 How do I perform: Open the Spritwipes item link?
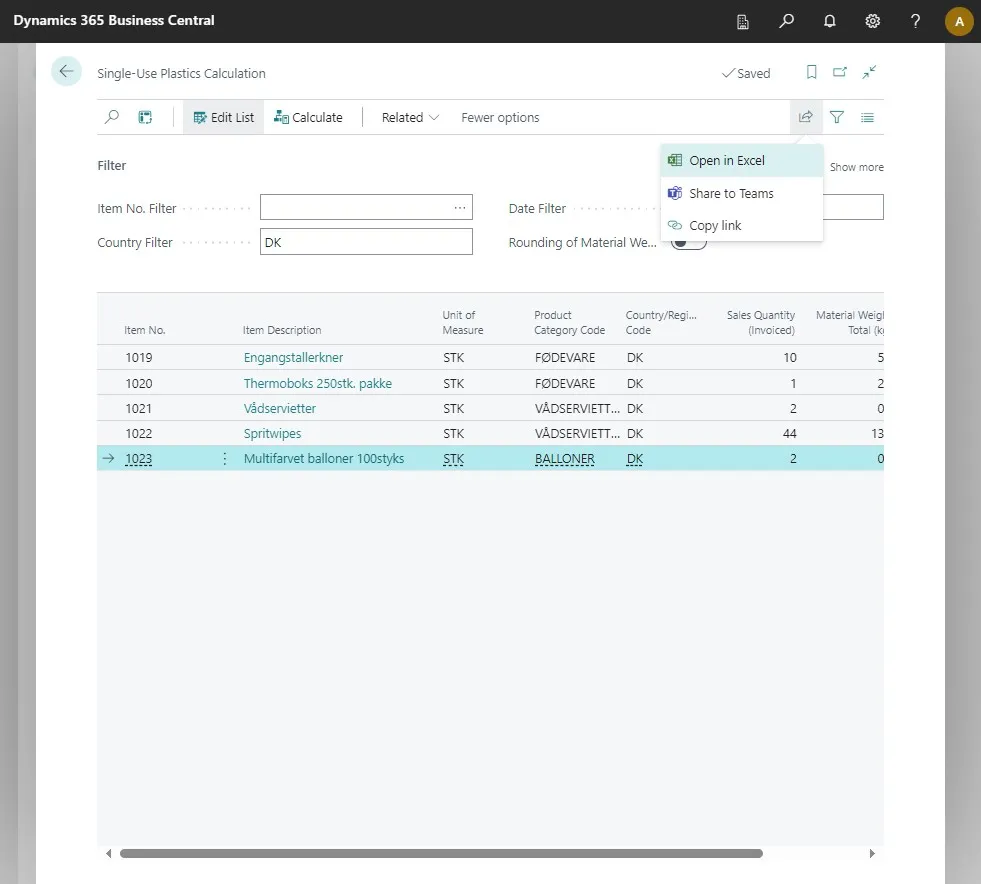(x=272, y=433)
